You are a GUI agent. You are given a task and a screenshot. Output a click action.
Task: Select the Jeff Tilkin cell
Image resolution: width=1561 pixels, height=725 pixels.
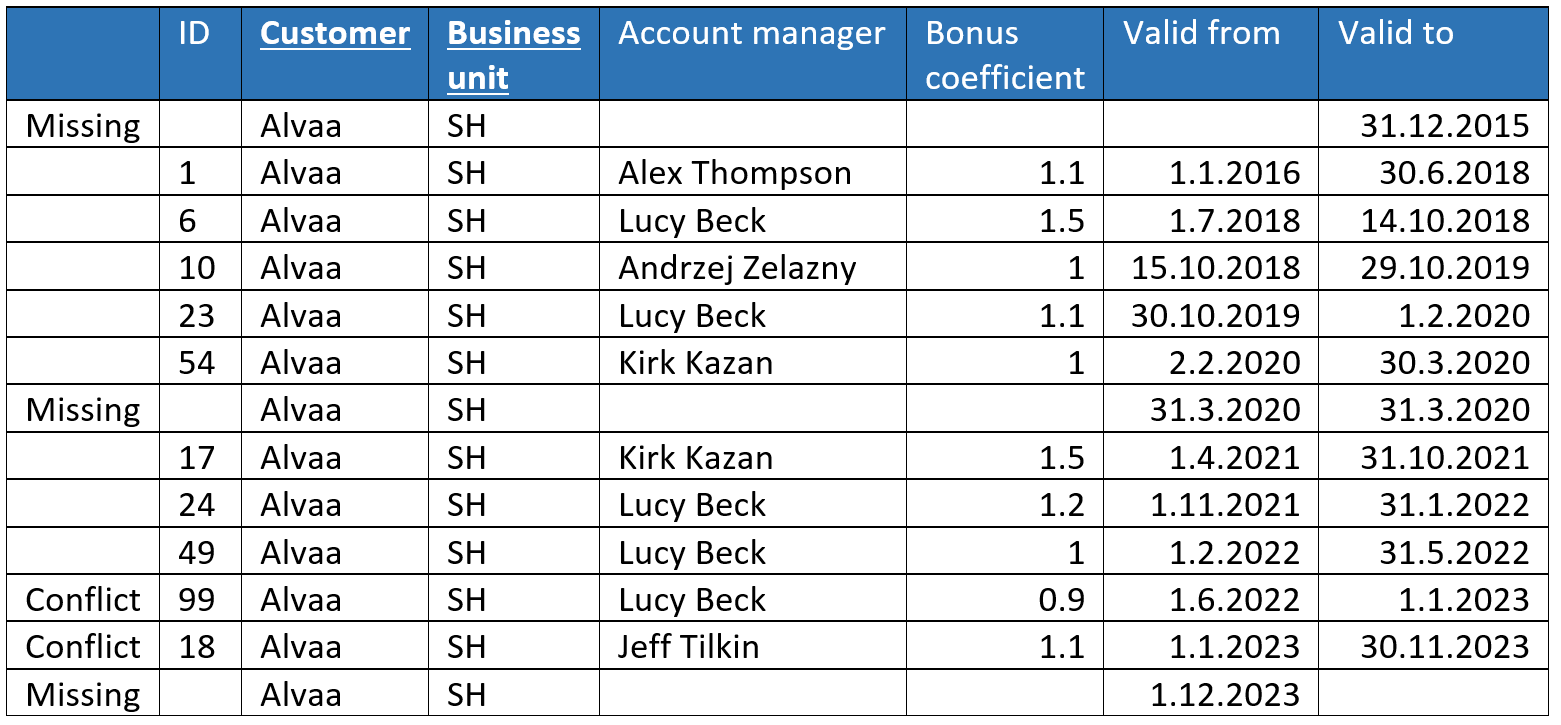pyautogui.click(x=689, y=646)
